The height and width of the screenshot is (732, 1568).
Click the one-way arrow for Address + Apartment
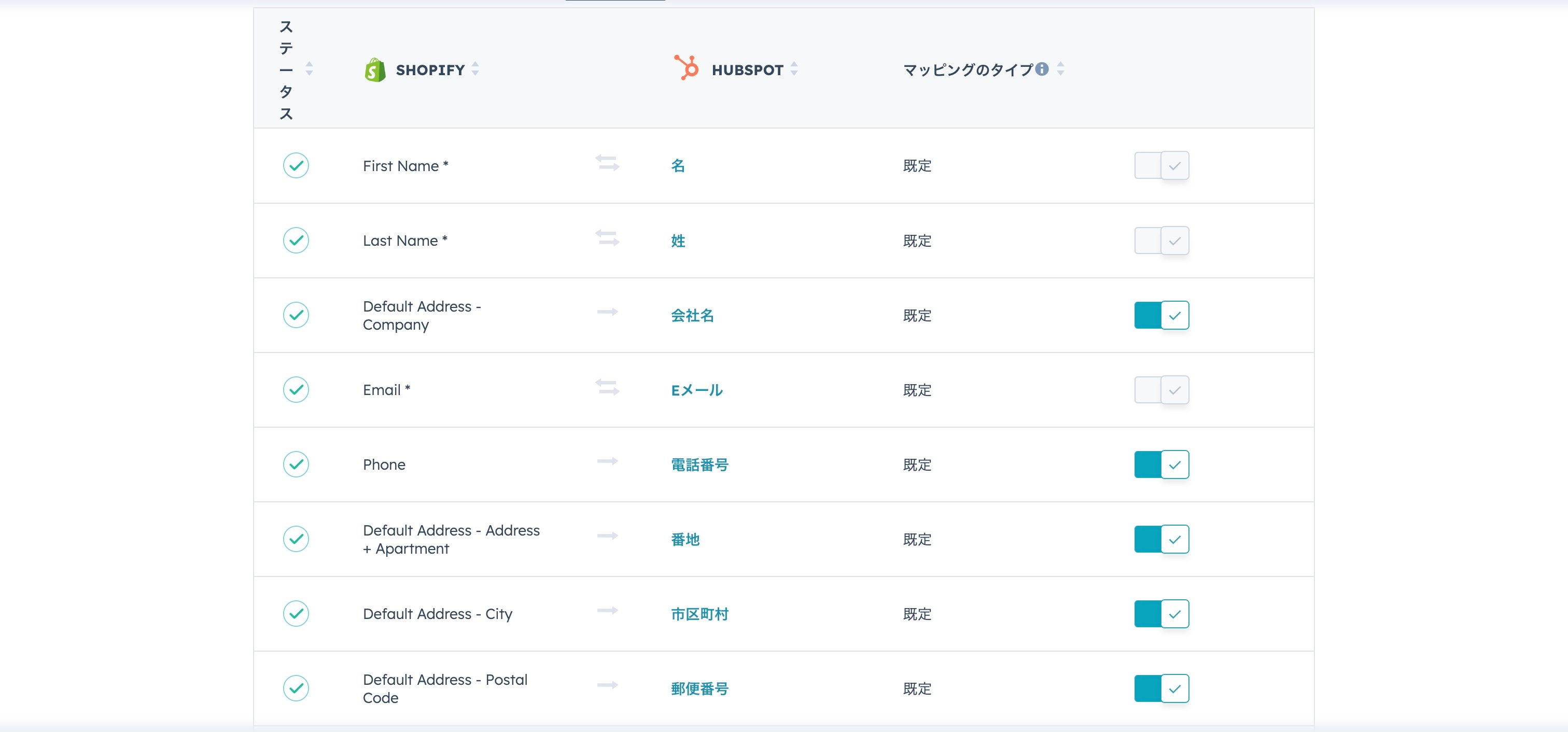[x=607, y=536]
